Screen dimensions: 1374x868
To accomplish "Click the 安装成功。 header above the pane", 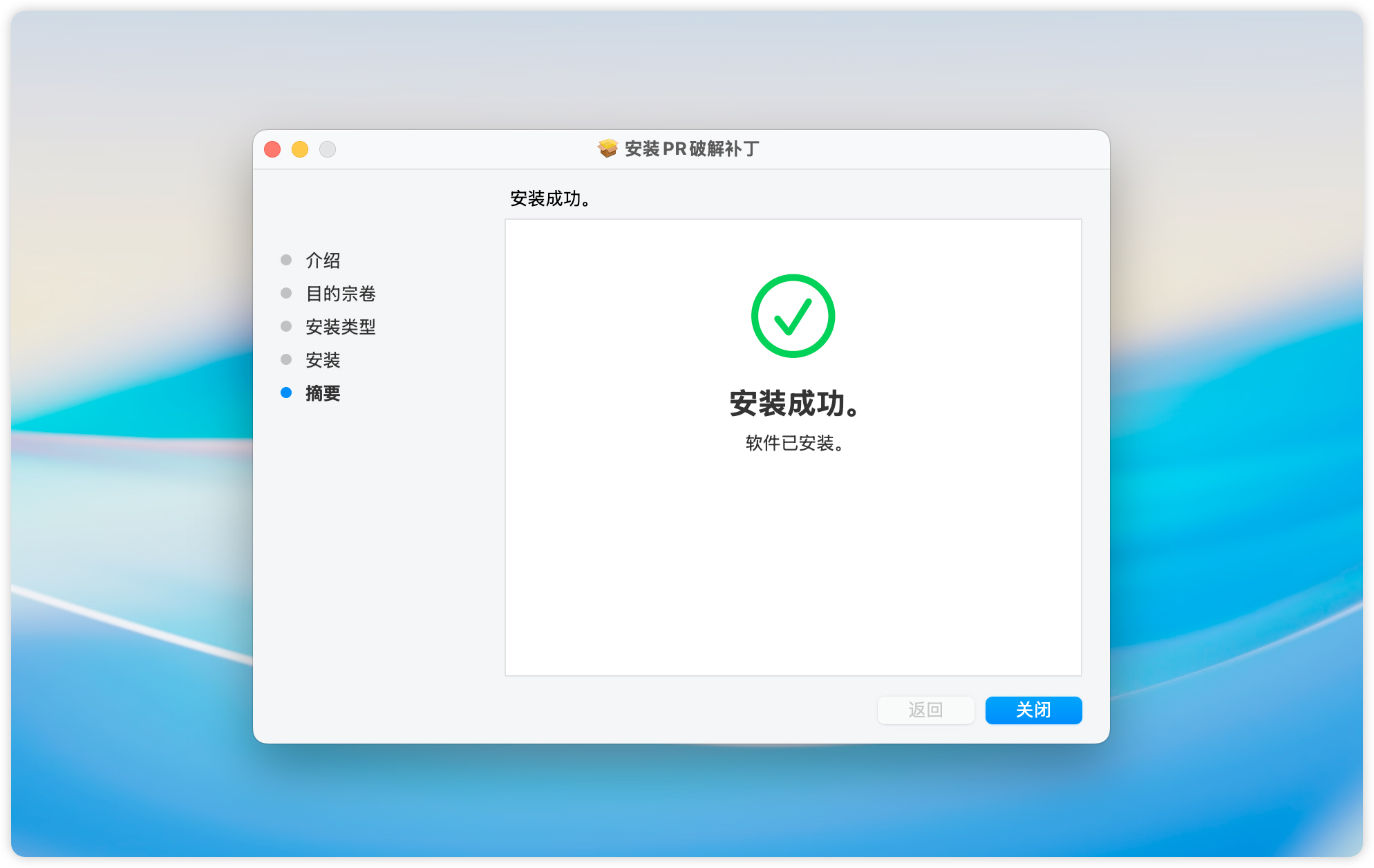I will tap(550, 199).
